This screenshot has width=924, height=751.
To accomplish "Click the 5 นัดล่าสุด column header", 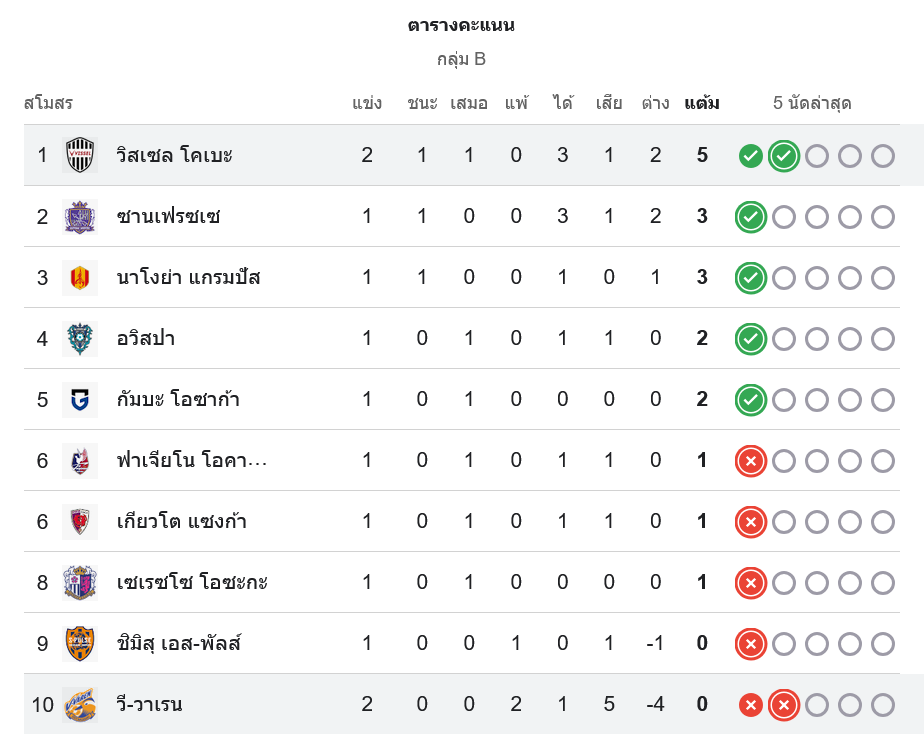I will click(x=812, y=103).
